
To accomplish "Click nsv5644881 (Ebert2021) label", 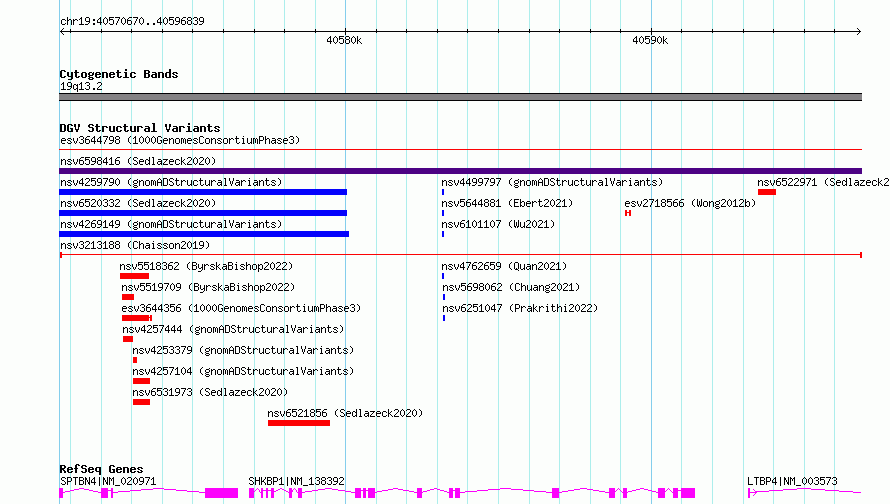I will [507, 203].
